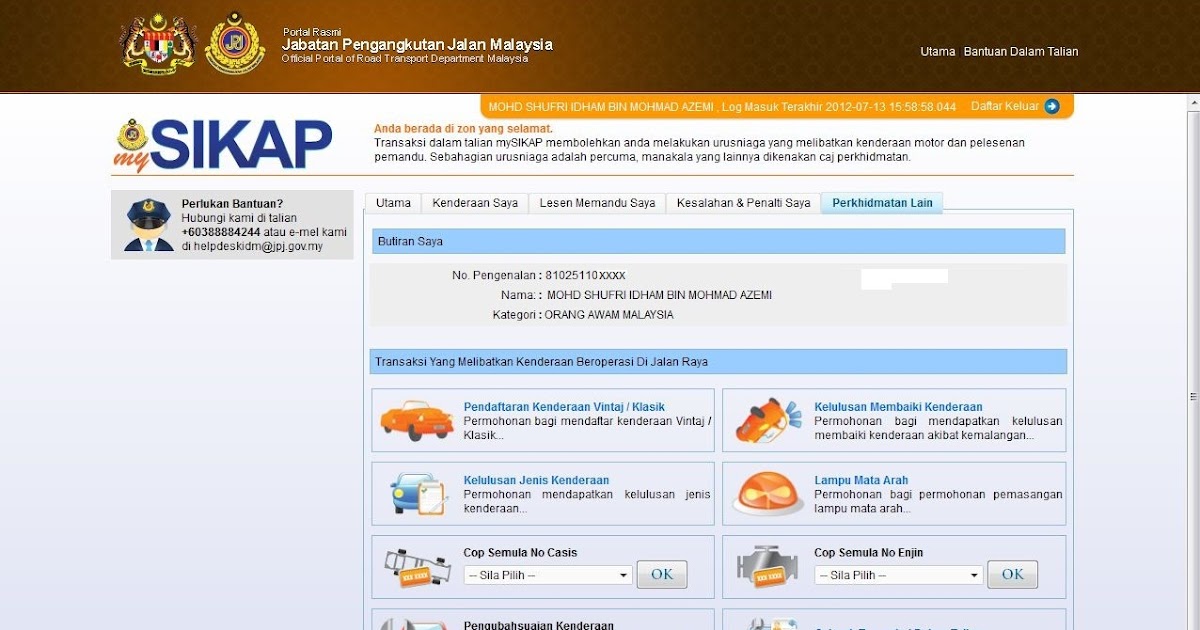The width and height of the screenshot is (1200, 630).
Task: Switch to the Kenderaan Saya tab
Action: 475,203
